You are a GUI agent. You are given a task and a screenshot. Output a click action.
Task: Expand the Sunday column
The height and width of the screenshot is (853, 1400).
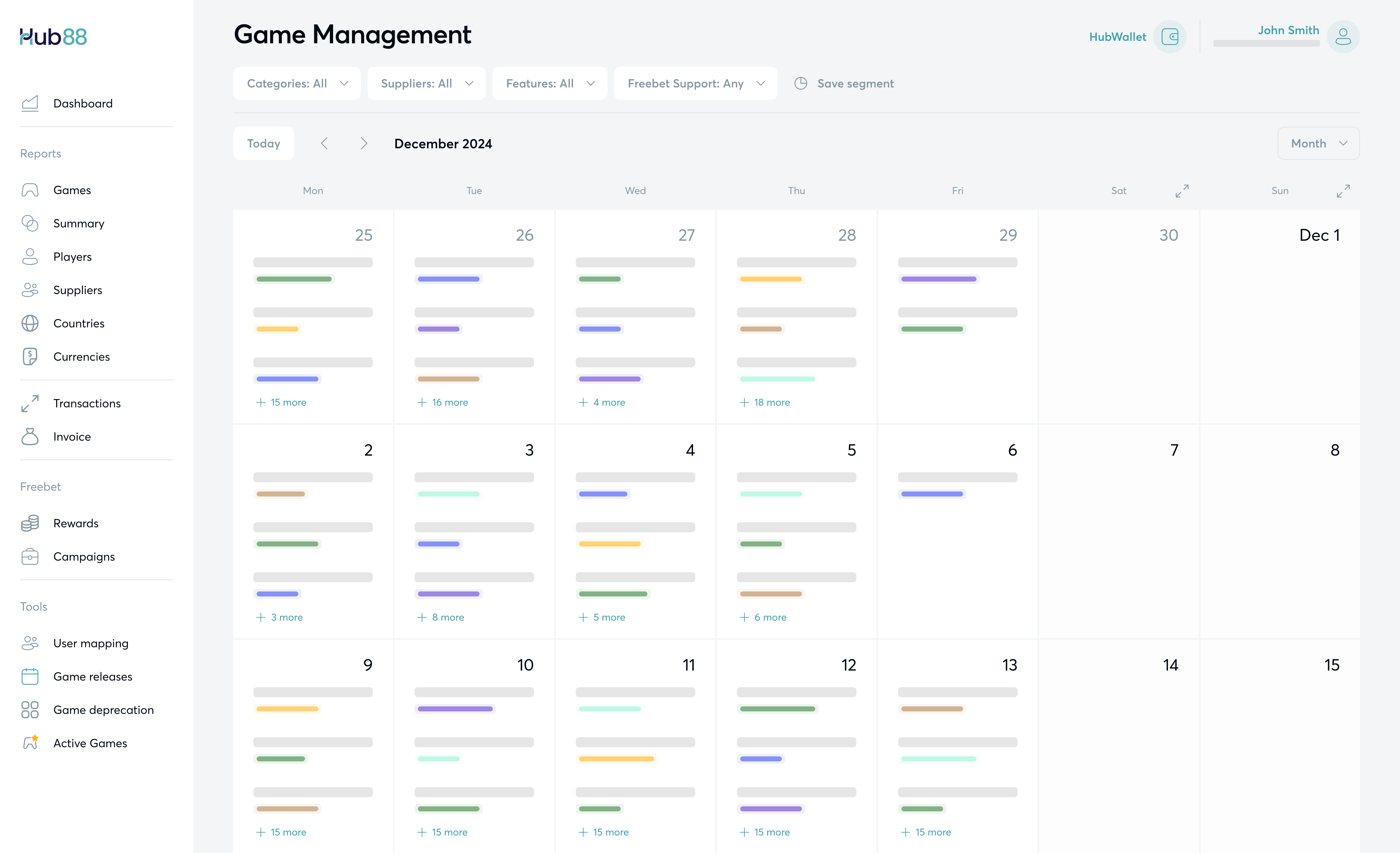point(1342,191)
